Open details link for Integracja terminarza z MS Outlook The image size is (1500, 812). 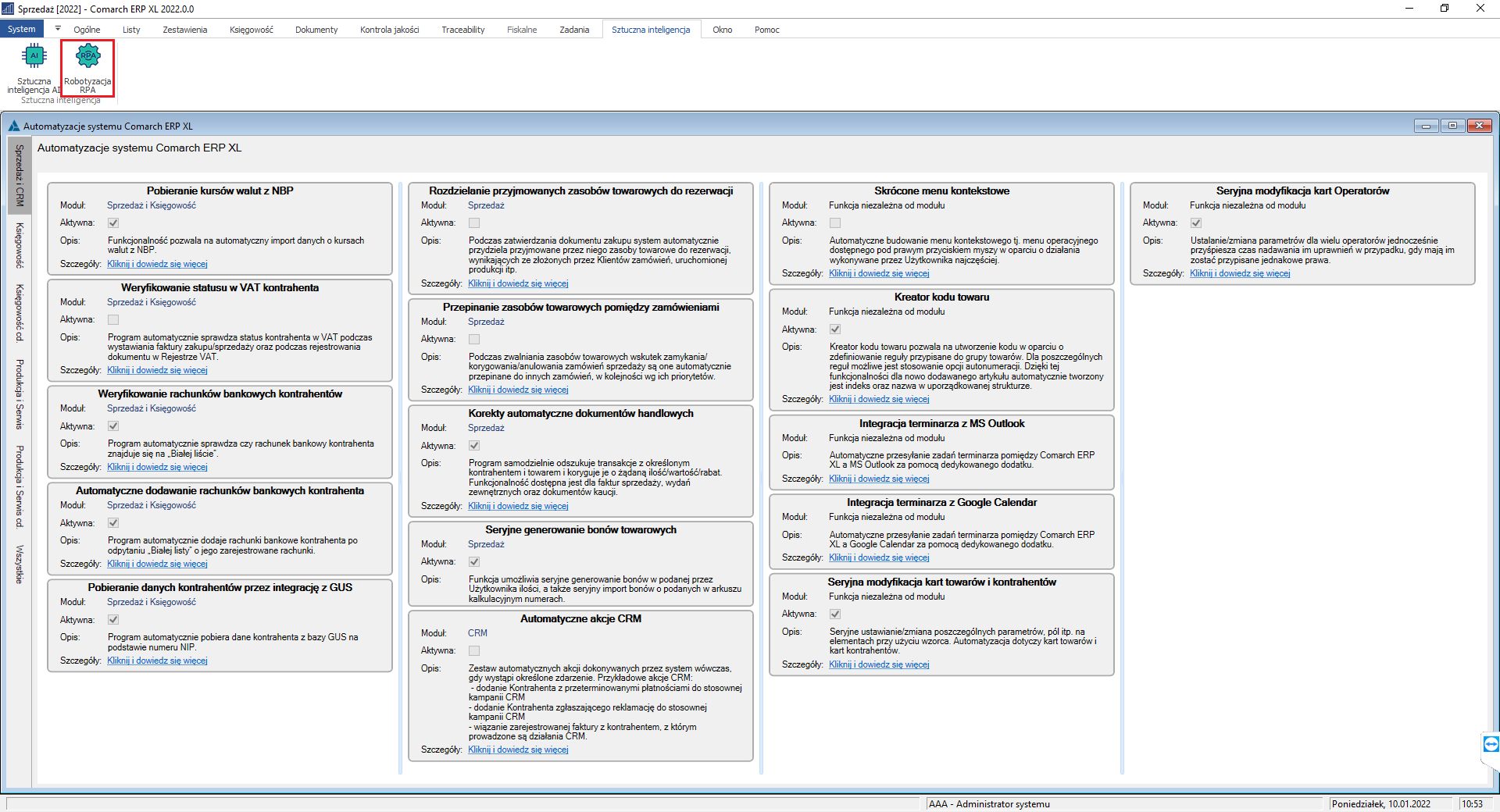click(x=879, y=479)
